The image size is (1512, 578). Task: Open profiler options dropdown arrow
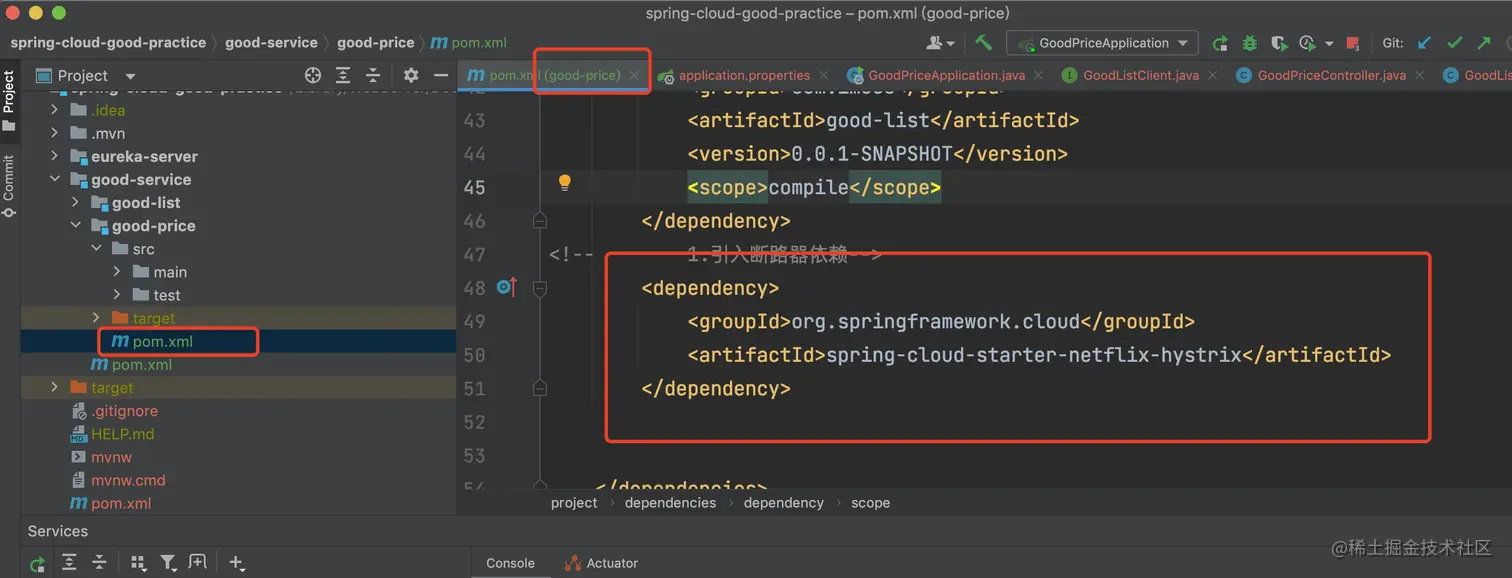pos(1329,43)
